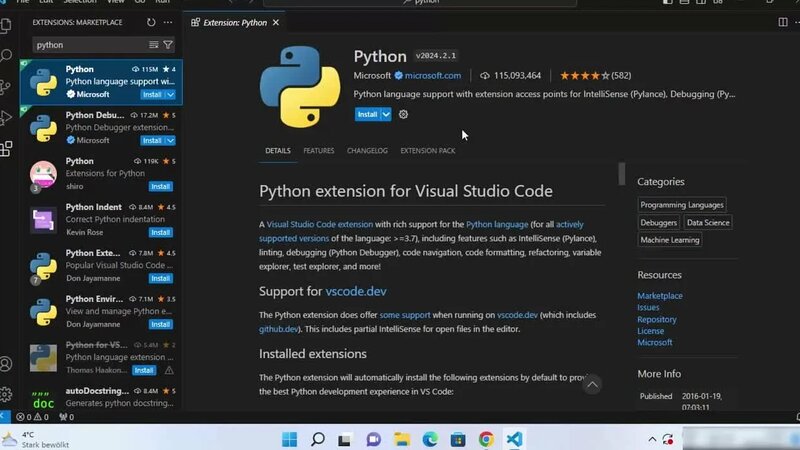Open microsoft.com publisher link

pyautogui.click(x=433, y=76)
